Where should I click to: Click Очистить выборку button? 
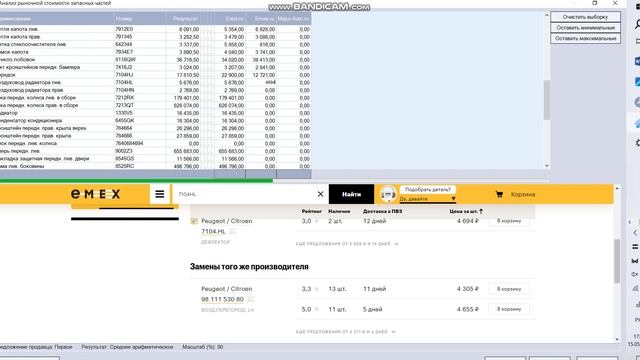coord(585,17)
